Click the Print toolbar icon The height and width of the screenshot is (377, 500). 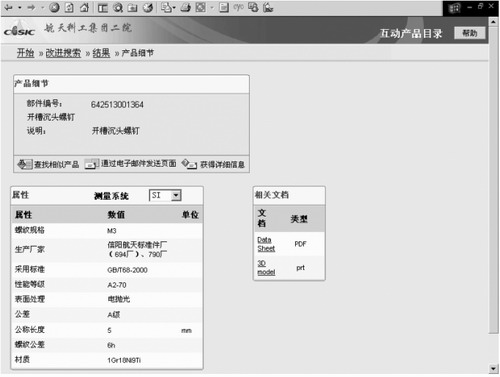click(186, 7)
